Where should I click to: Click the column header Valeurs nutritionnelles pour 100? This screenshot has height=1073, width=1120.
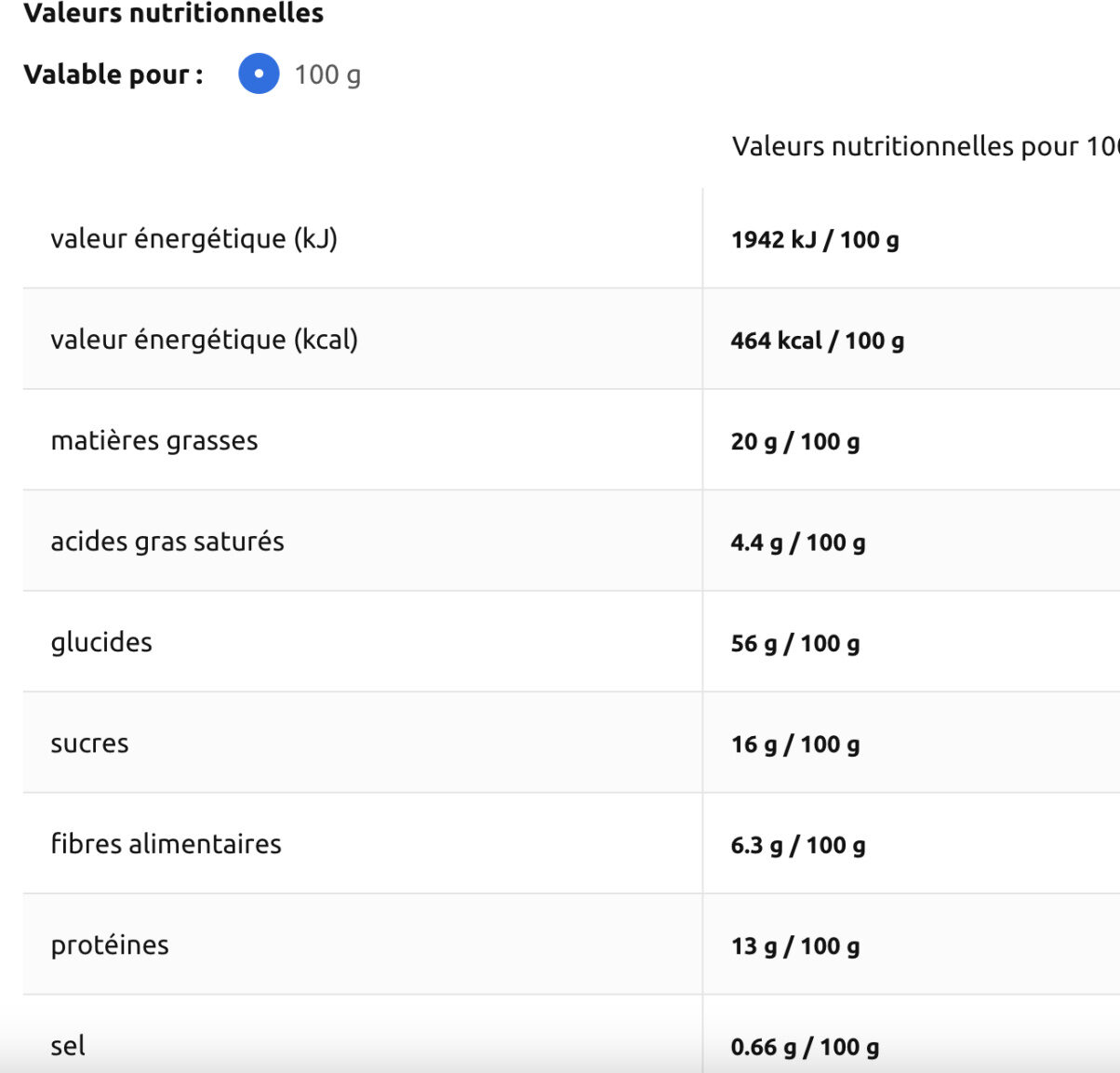point(926,146)
